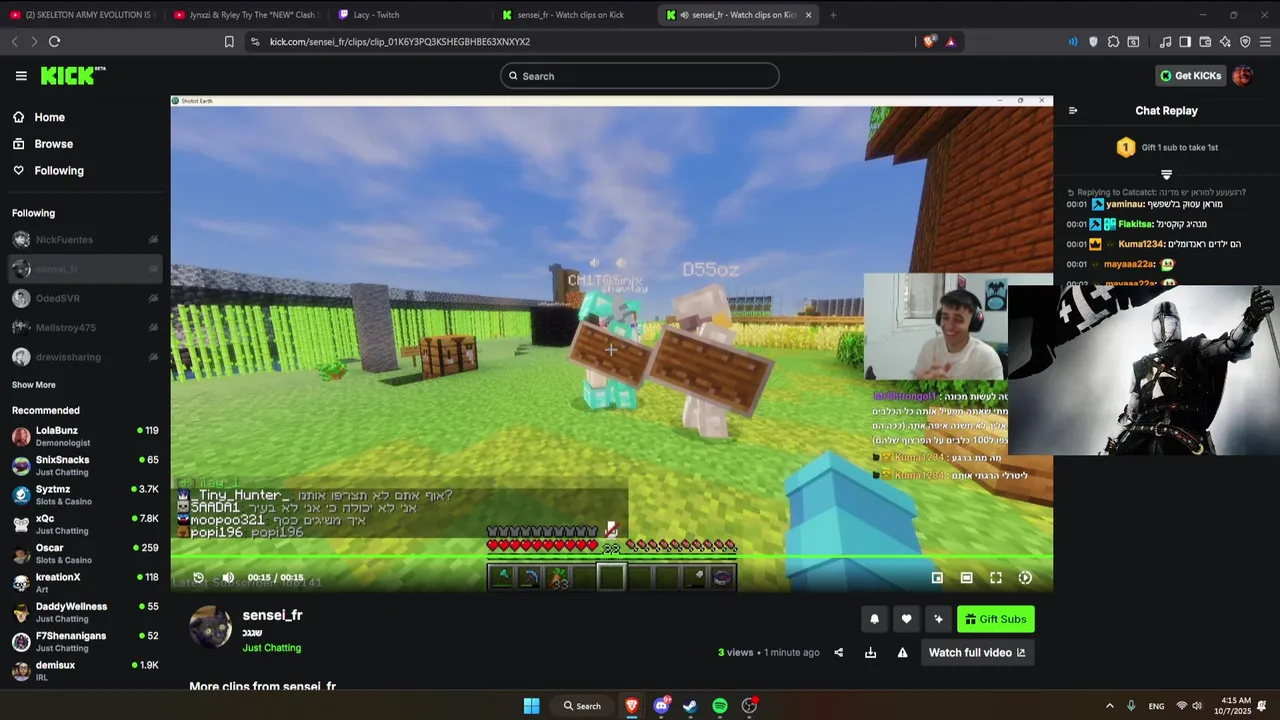Reload the page
The width and height of the screenshot is (1280, 720).
pos(54,42)
